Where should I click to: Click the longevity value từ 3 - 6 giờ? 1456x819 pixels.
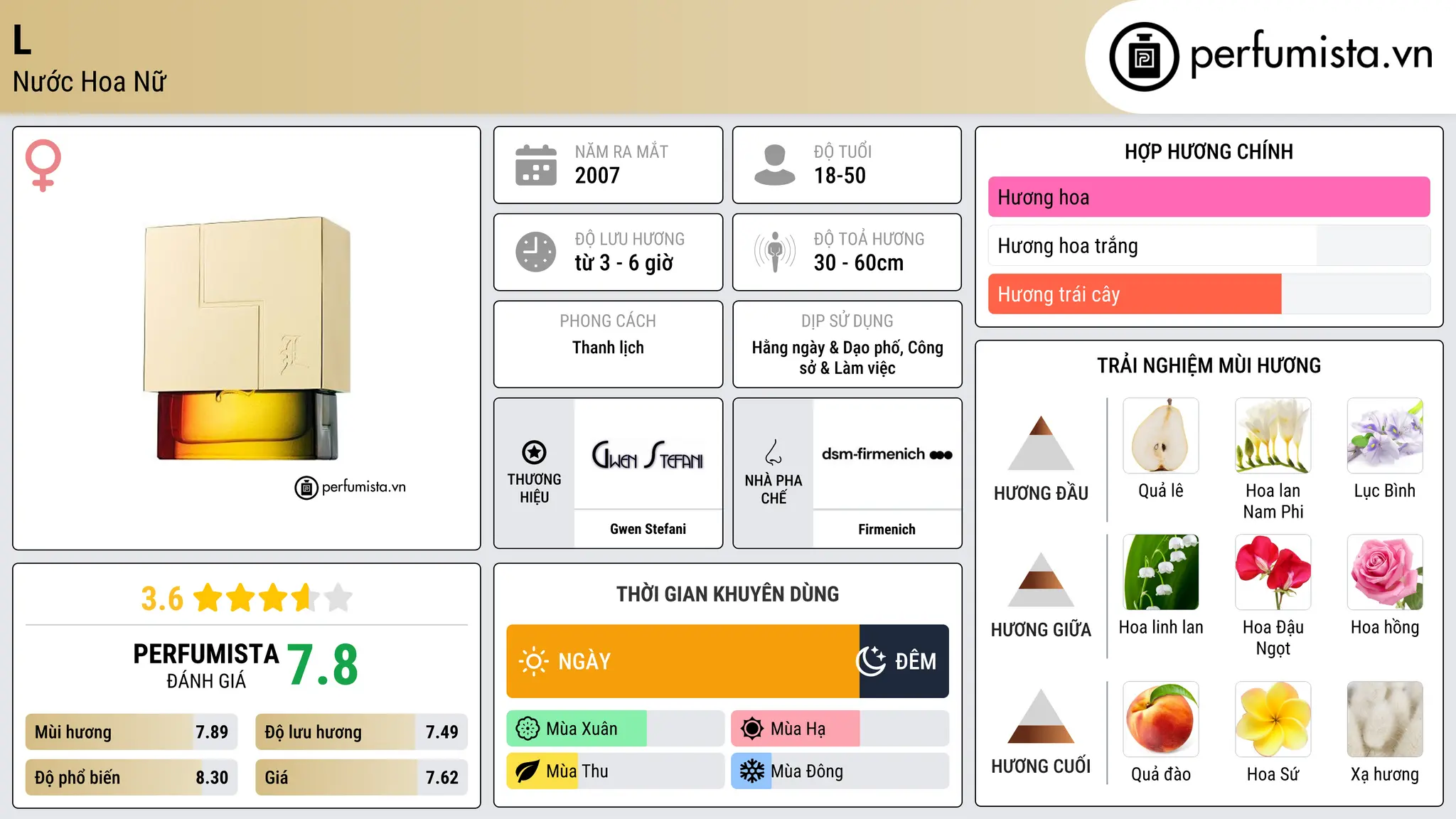click(x=623, y=263)
